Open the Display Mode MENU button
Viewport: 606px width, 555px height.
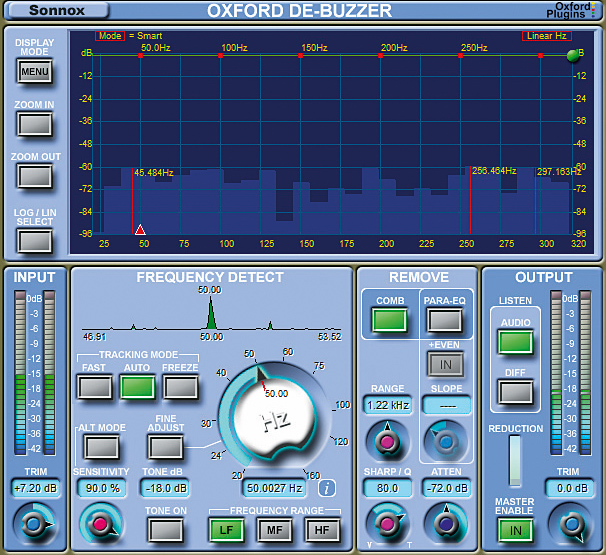pyautogui.click(x=34, y=72)
